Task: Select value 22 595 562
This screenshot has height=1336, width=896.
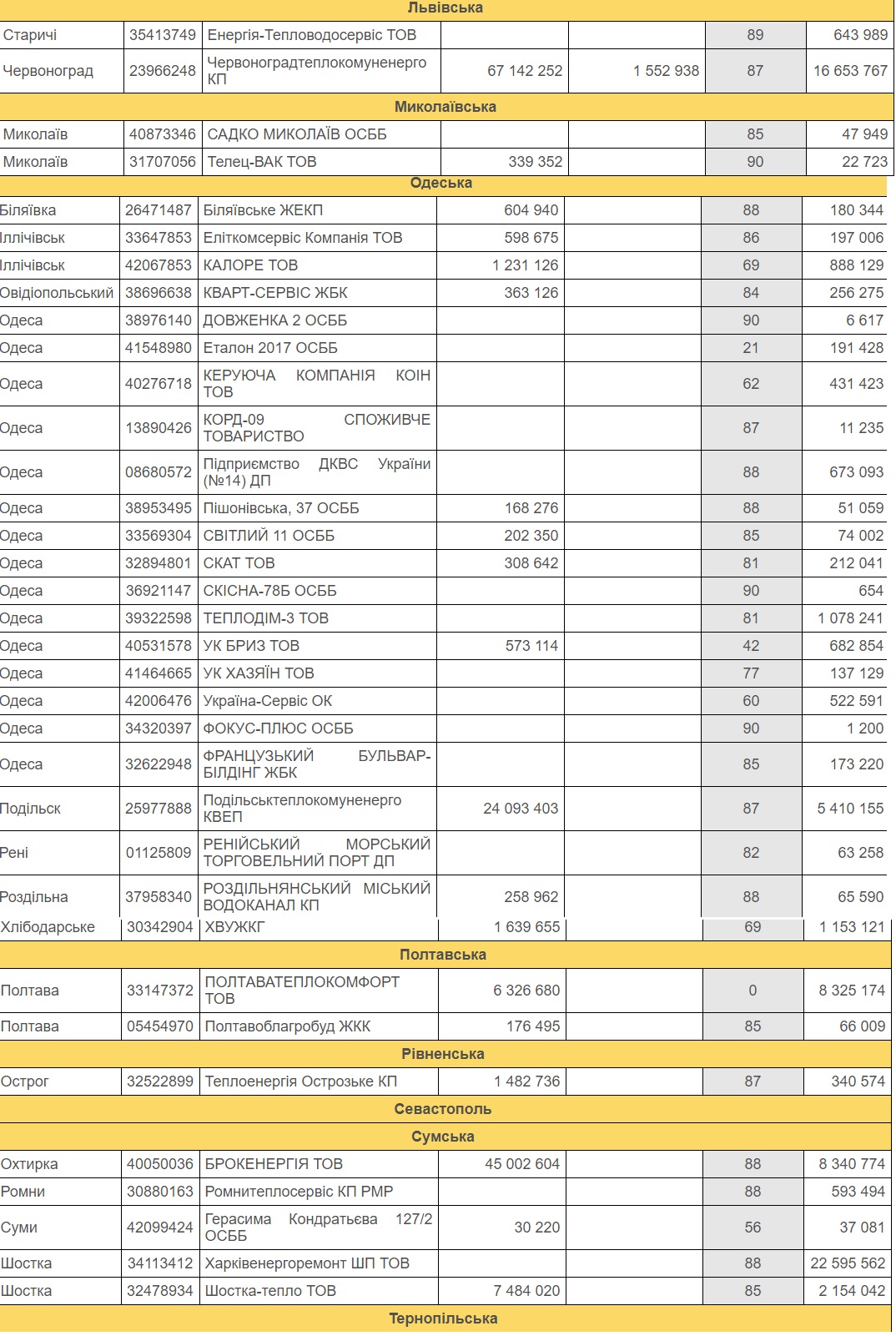Action: (x=847, y=1263)
